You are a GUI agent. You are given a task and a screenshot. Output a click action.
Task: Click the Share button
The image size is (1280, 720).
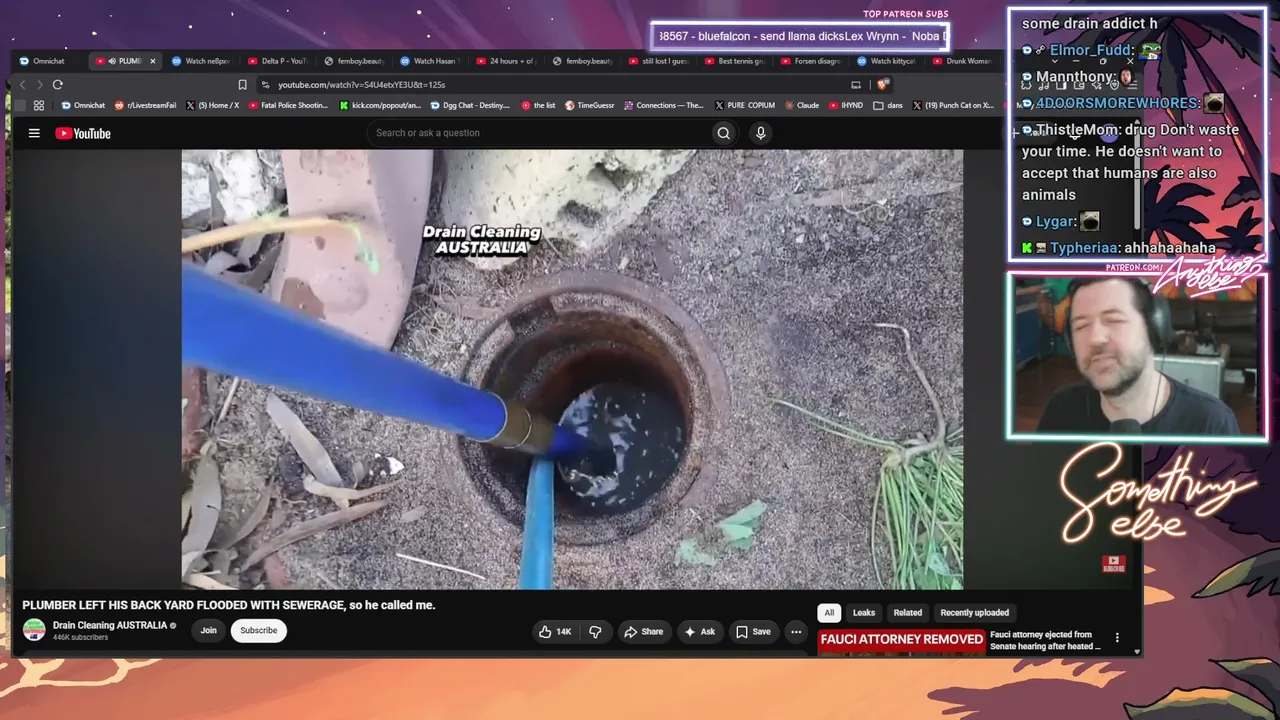click(643, 632)
